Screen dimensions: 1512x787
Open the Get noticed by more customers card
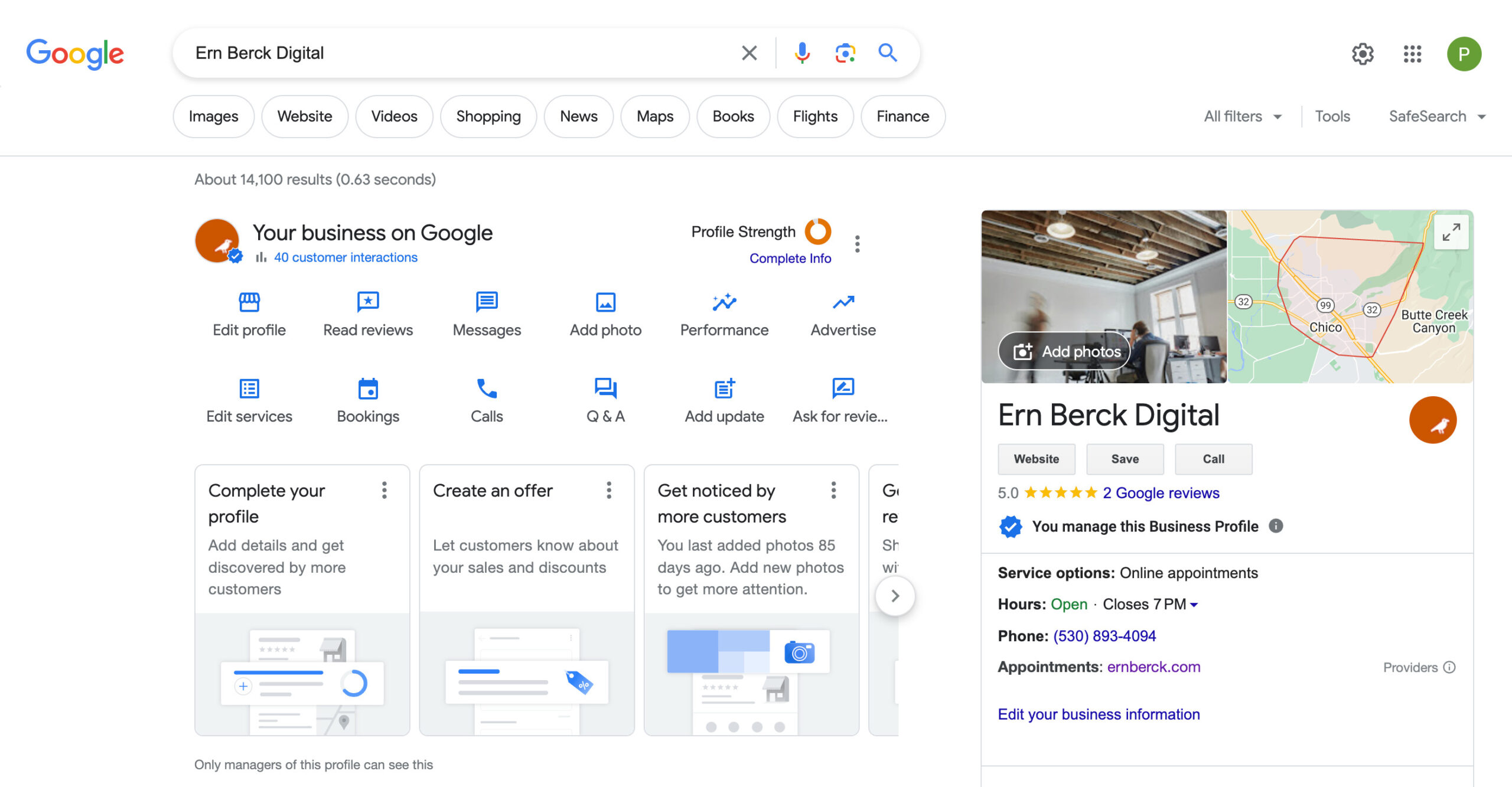coord(751,600)
